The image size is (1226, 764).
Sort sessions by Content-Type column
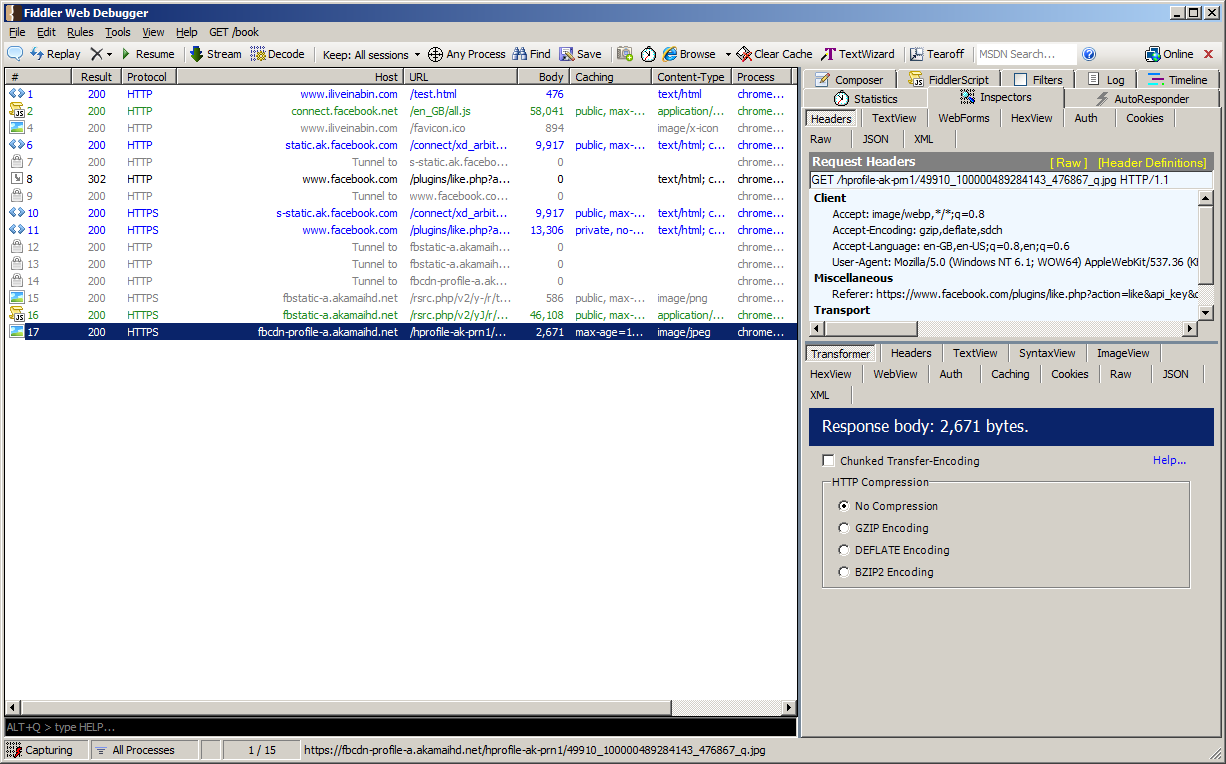(x=691, y=77)
